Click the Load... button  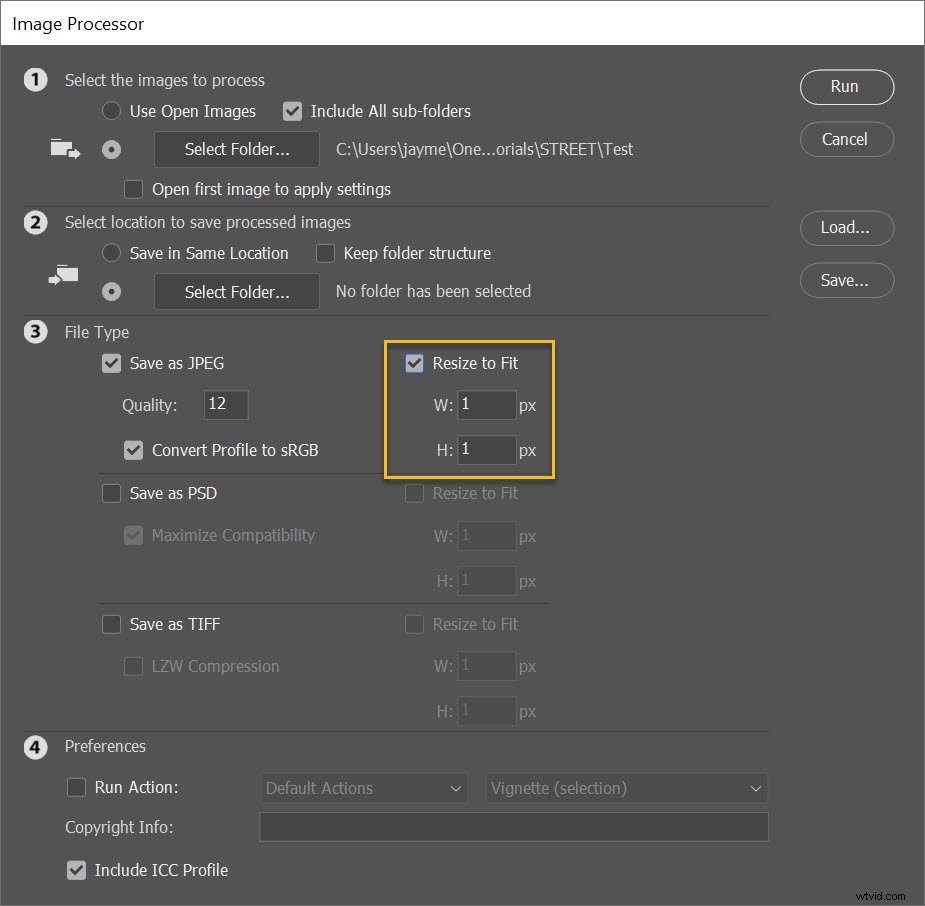pos(846,228)
